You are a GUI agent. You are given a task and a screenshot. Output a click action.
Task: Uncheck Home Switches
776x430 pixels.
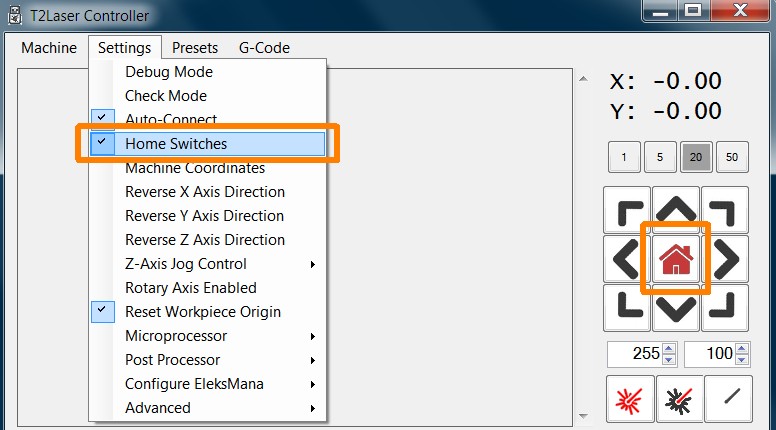tap(207, 143)
